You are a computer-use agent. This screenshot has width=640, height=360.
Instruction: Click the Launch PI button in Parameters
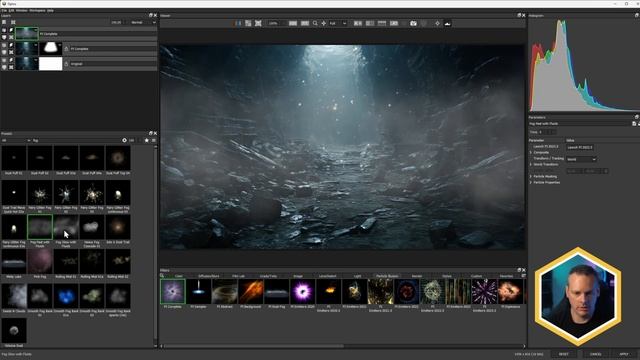tap(580, 147)
